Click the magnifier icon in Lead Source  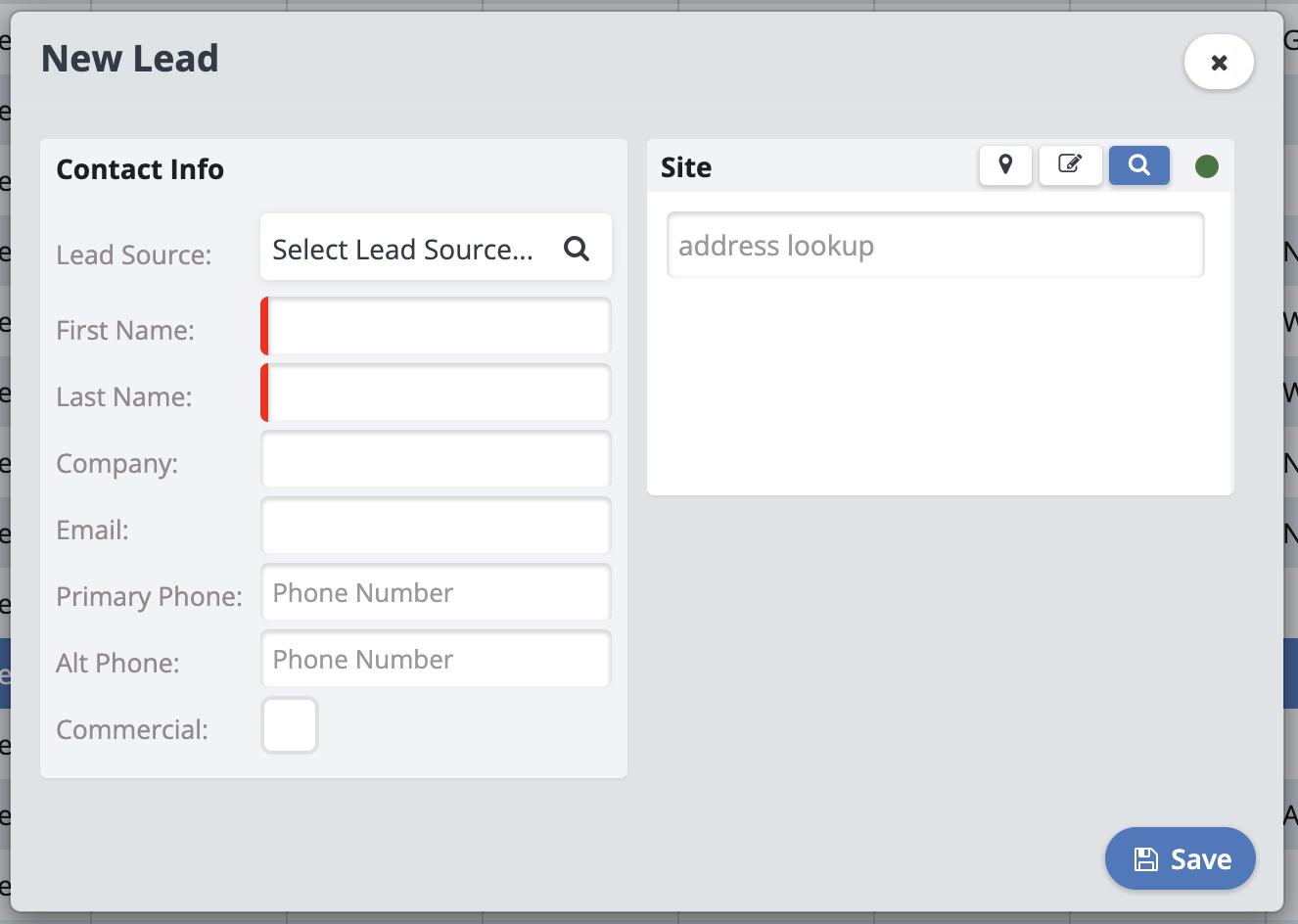coord(577,249)
